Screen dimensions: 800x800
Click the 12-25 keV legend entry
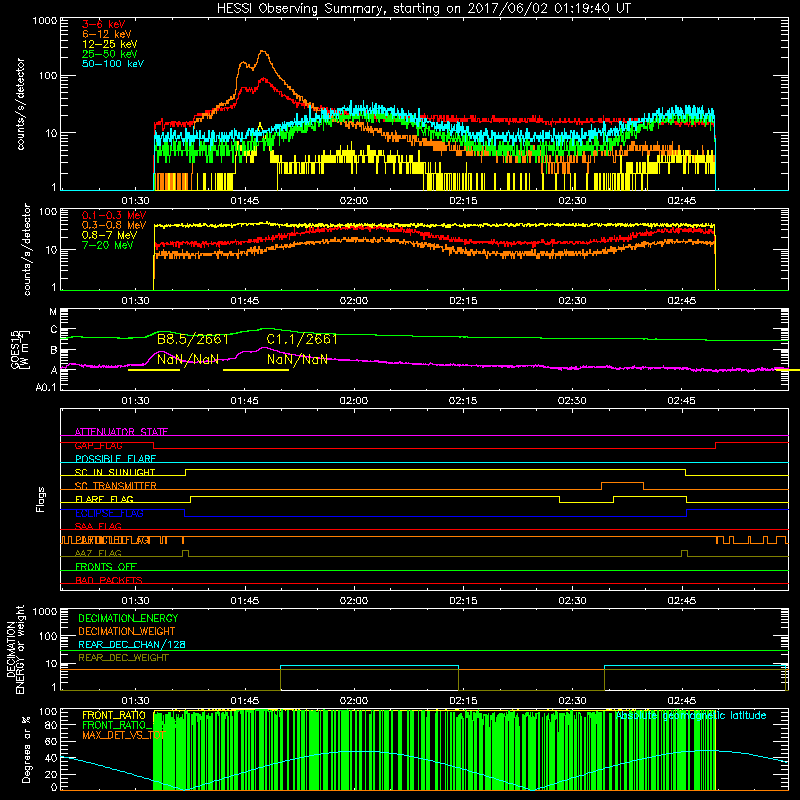[x=109, y=44]
